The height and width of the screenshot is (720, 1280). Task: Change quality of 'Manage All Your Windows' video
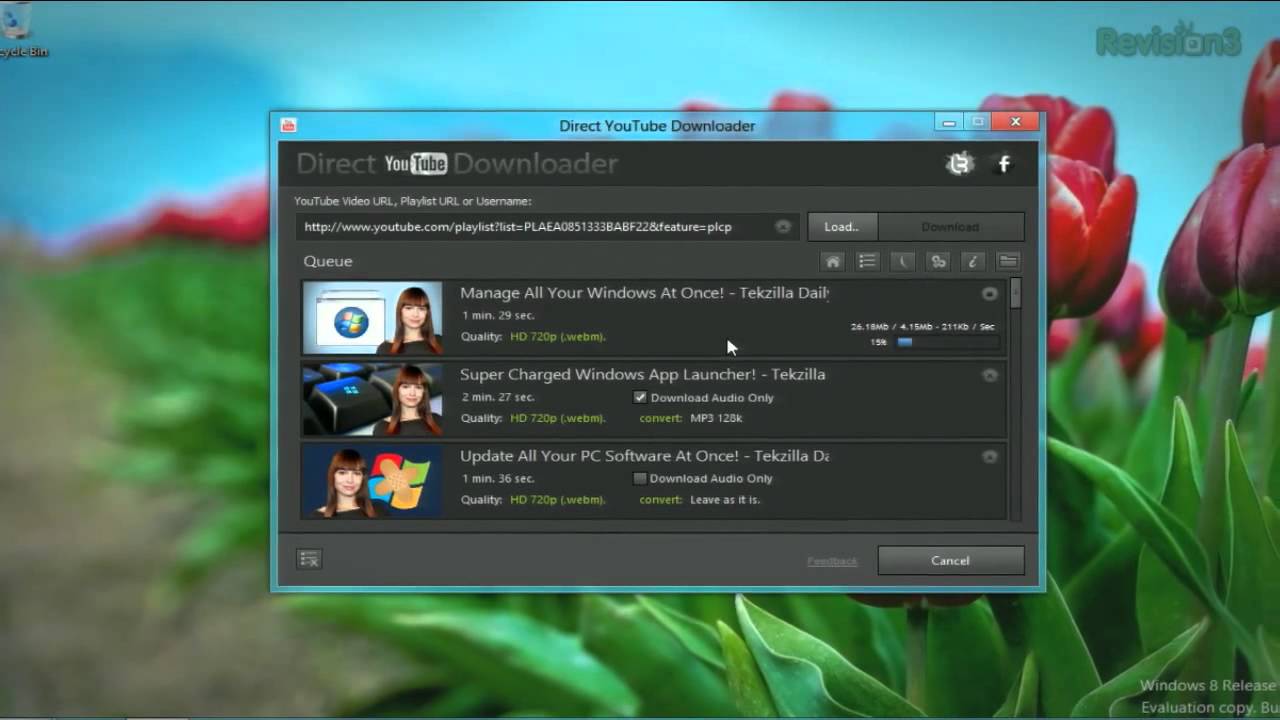click(557, 337)
